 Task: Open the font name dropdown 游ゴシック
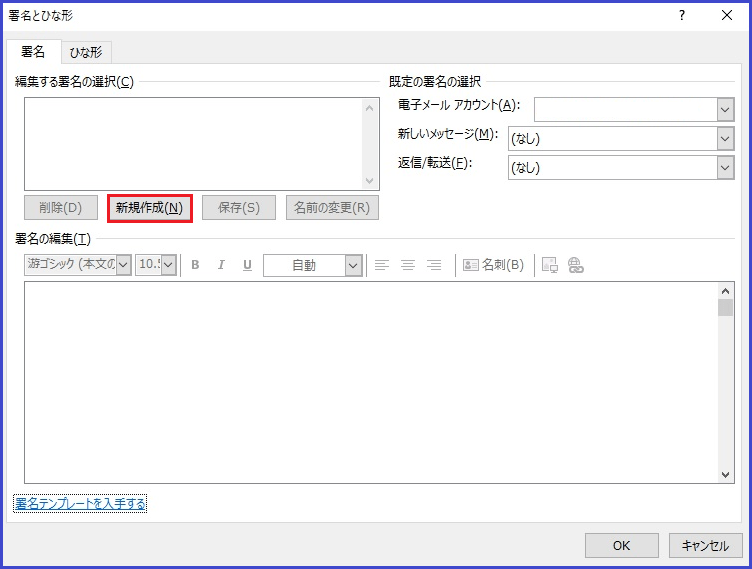tap(123, 265)
